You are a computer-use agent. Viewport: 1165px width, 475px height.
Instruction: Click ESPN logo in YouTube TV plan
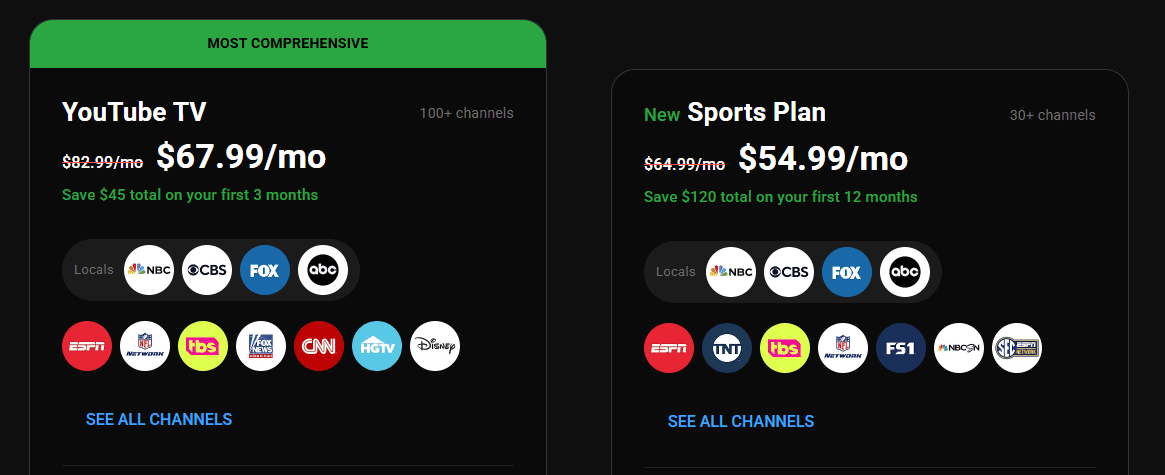click(87, 346)
